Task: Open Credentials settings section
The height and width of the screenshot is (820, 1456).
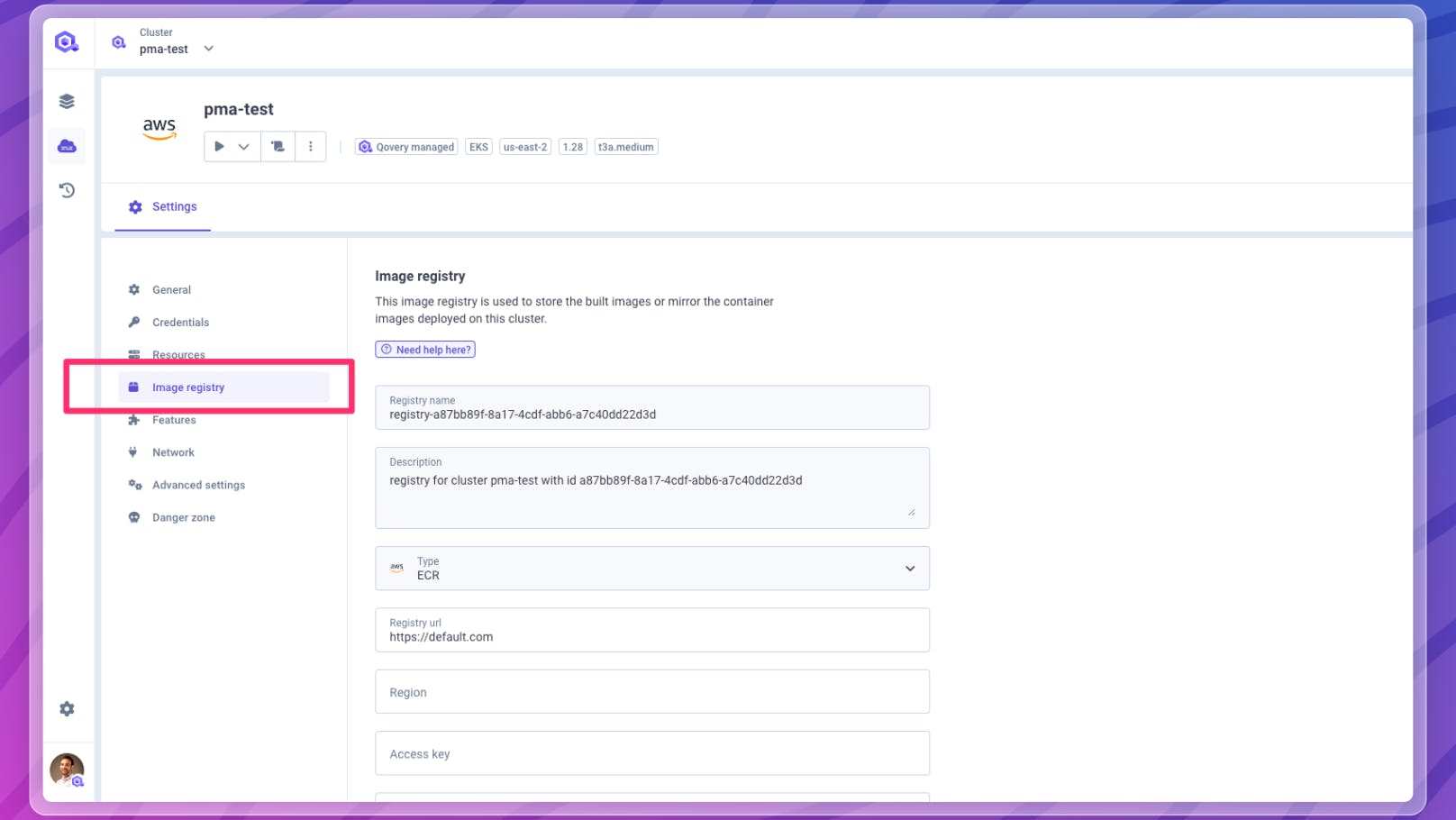Action: coord(180,323)
